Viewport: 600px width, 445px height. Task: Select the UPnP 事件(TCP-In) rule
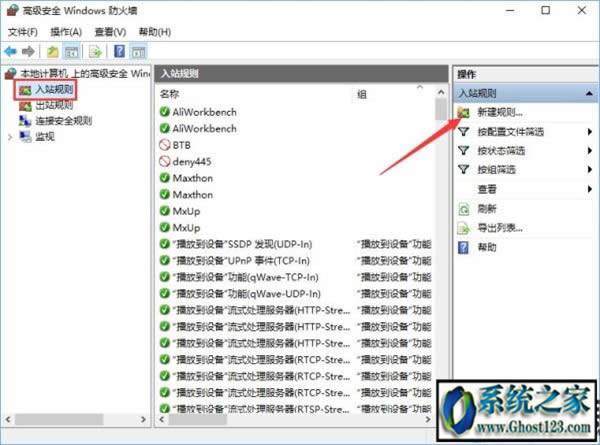[241, 261]
